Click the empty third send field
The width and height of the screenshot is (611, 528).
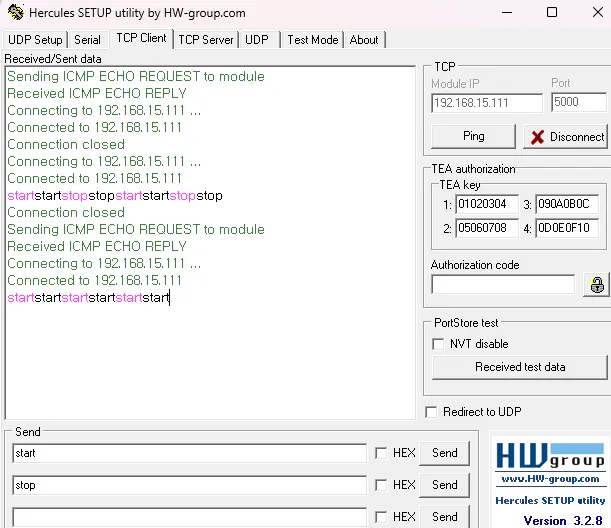pyautogui.click(x=189, y=517)
